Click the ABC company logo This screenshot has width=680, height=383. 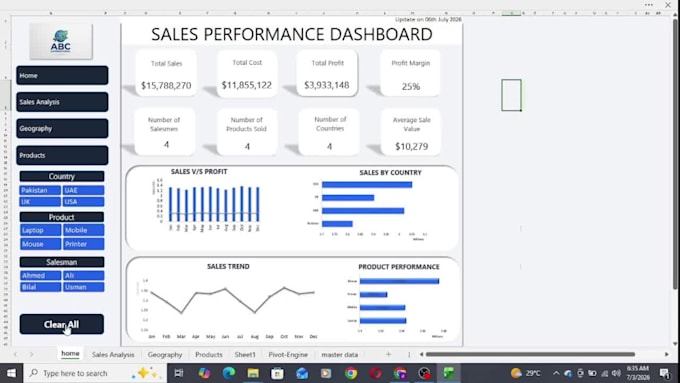pyautogui.click(x=61, y=42)
